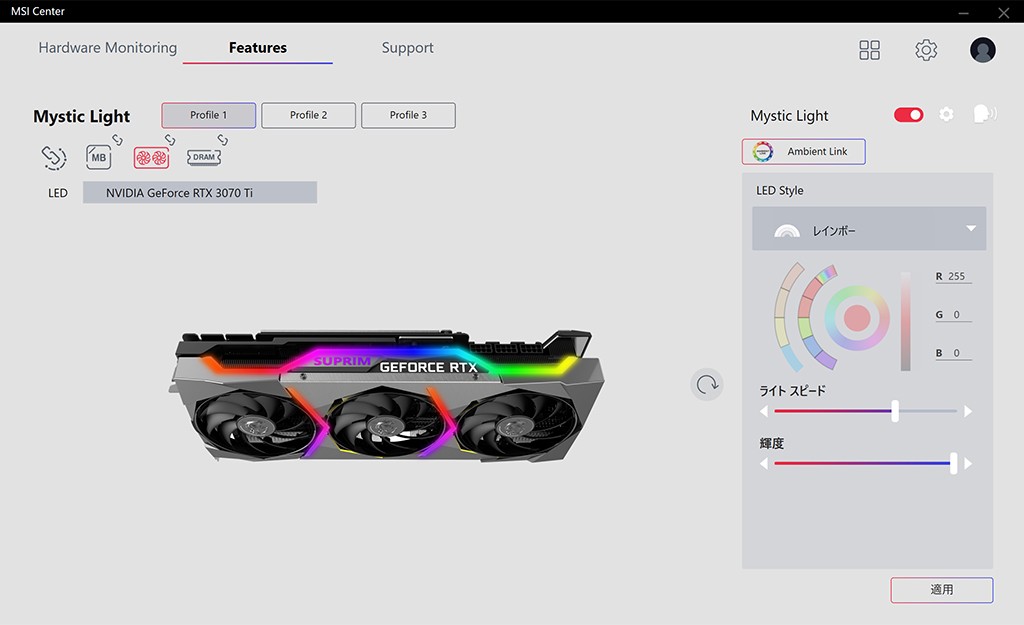Select the graphics card device icon
The image size is (1024, 625).
tap(151, 157)
